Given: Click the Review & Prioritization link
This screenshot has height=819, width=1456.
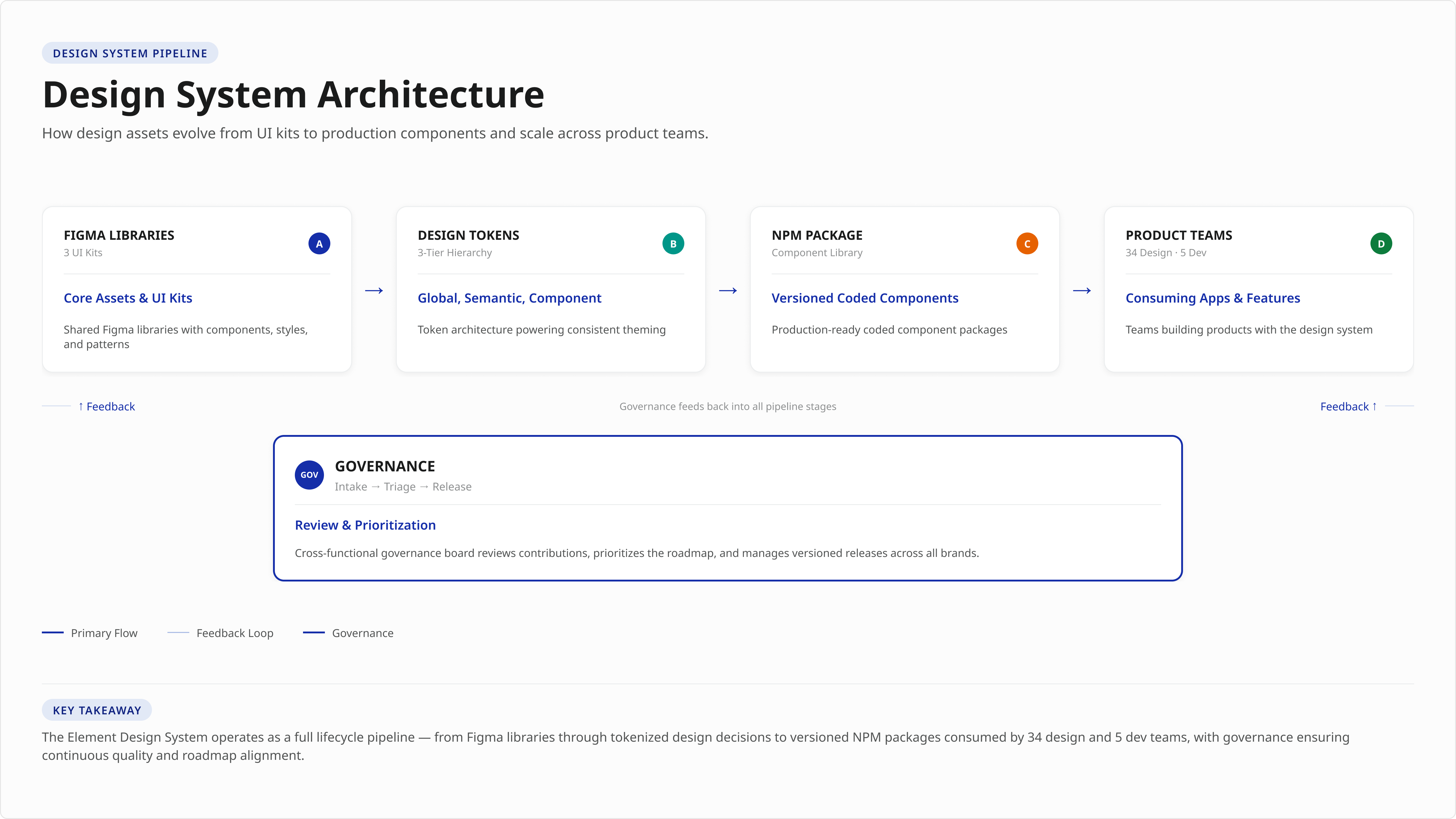Looking at the screenshot, I should coord(365,524).
